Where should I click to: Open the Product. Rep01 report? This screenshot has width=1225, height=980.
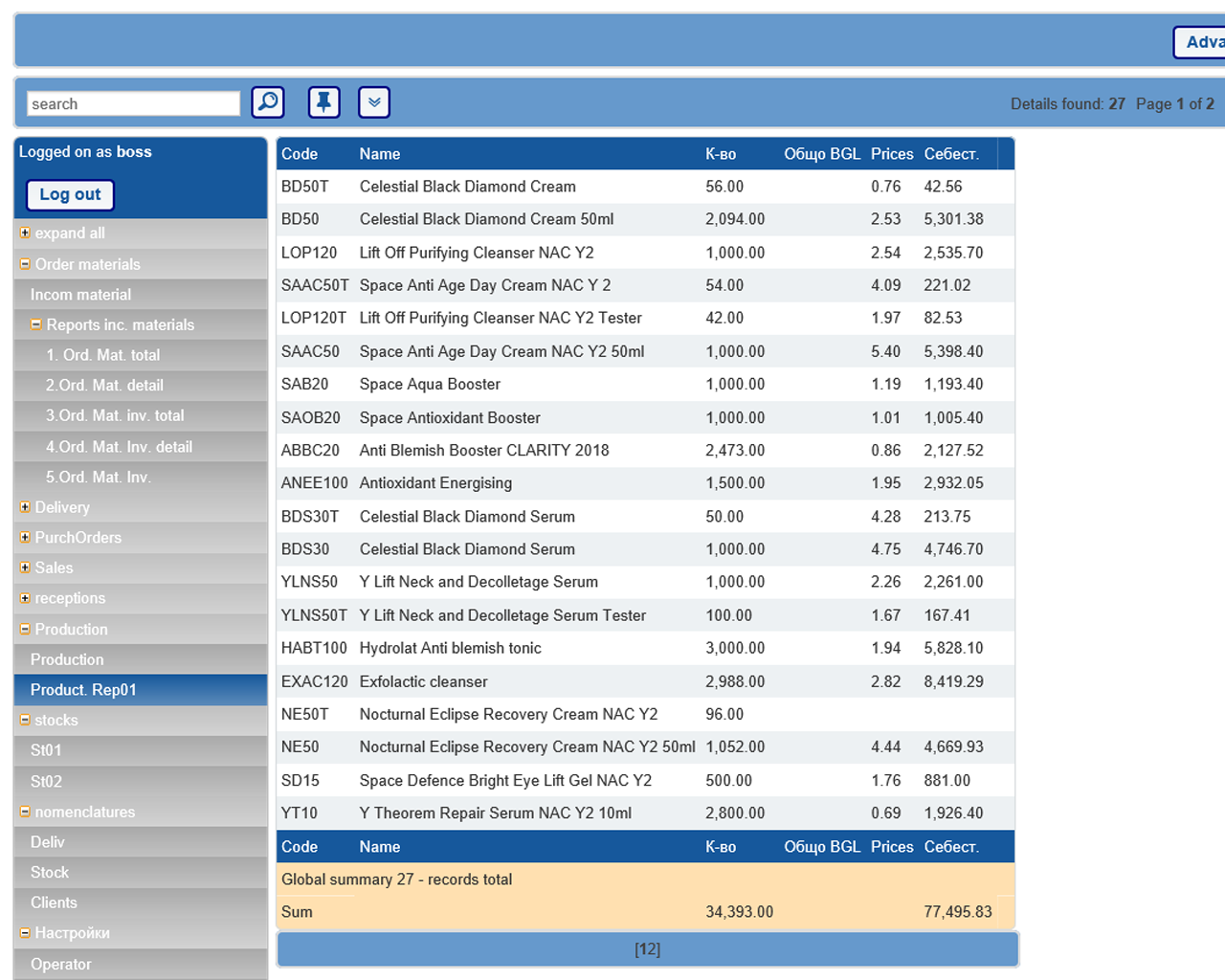tap(83, 690)
